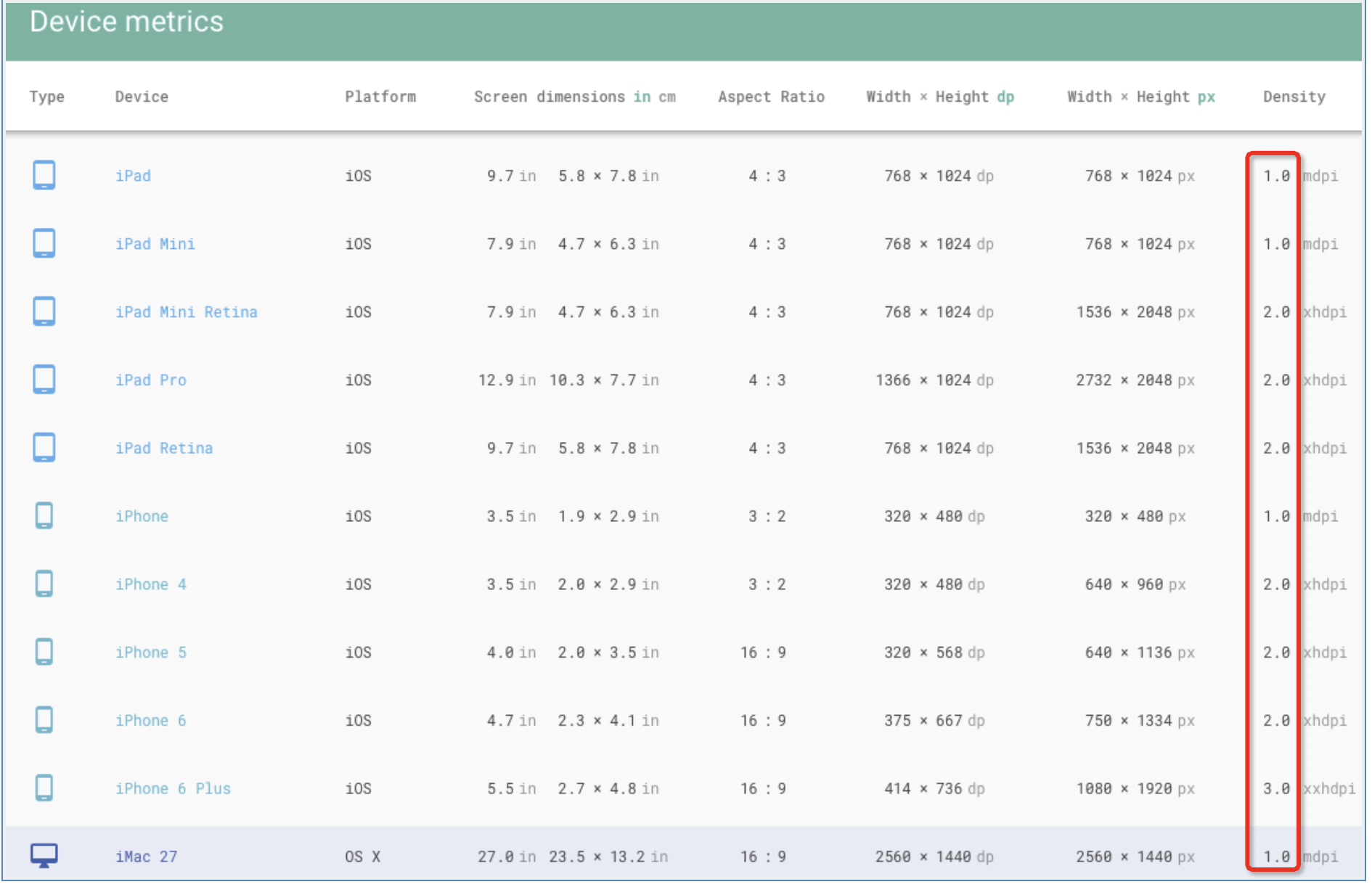Sort by the Device column header
The image size is (1372, 887).
(x=142, y=97)
